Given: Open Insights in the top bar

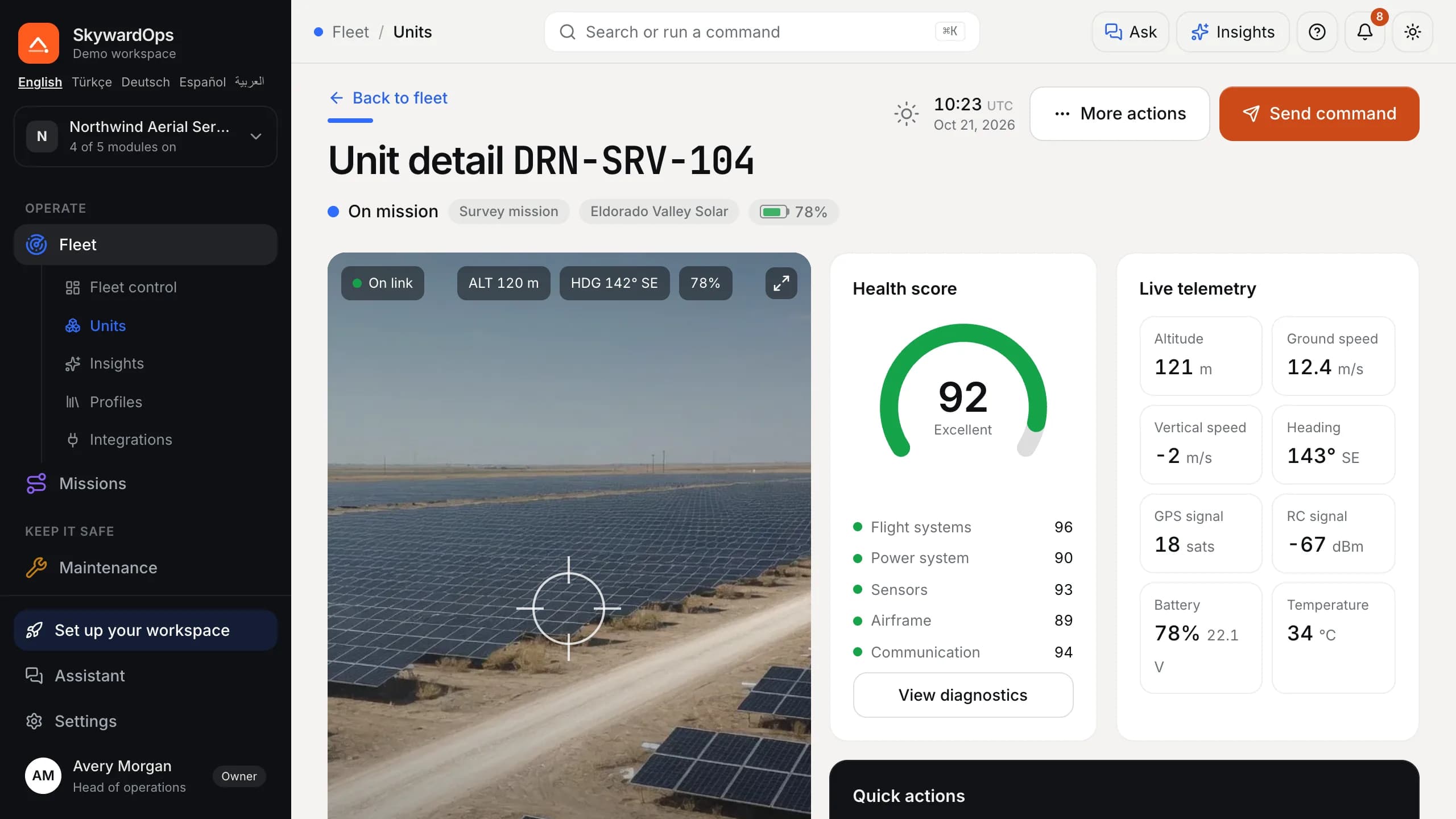Looking at the screenshot, I should pyautogui.click(x=1233, y=32).
